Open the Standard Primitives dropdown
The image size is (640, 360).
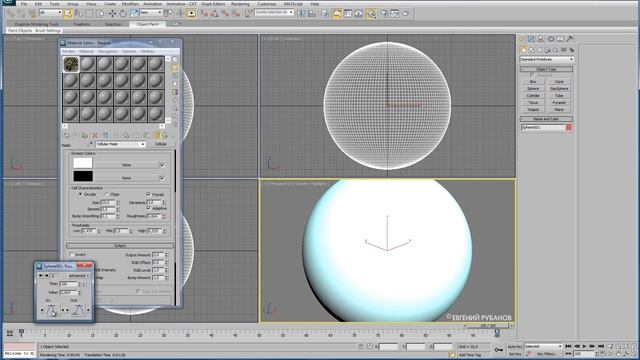(x=547, y=60)
